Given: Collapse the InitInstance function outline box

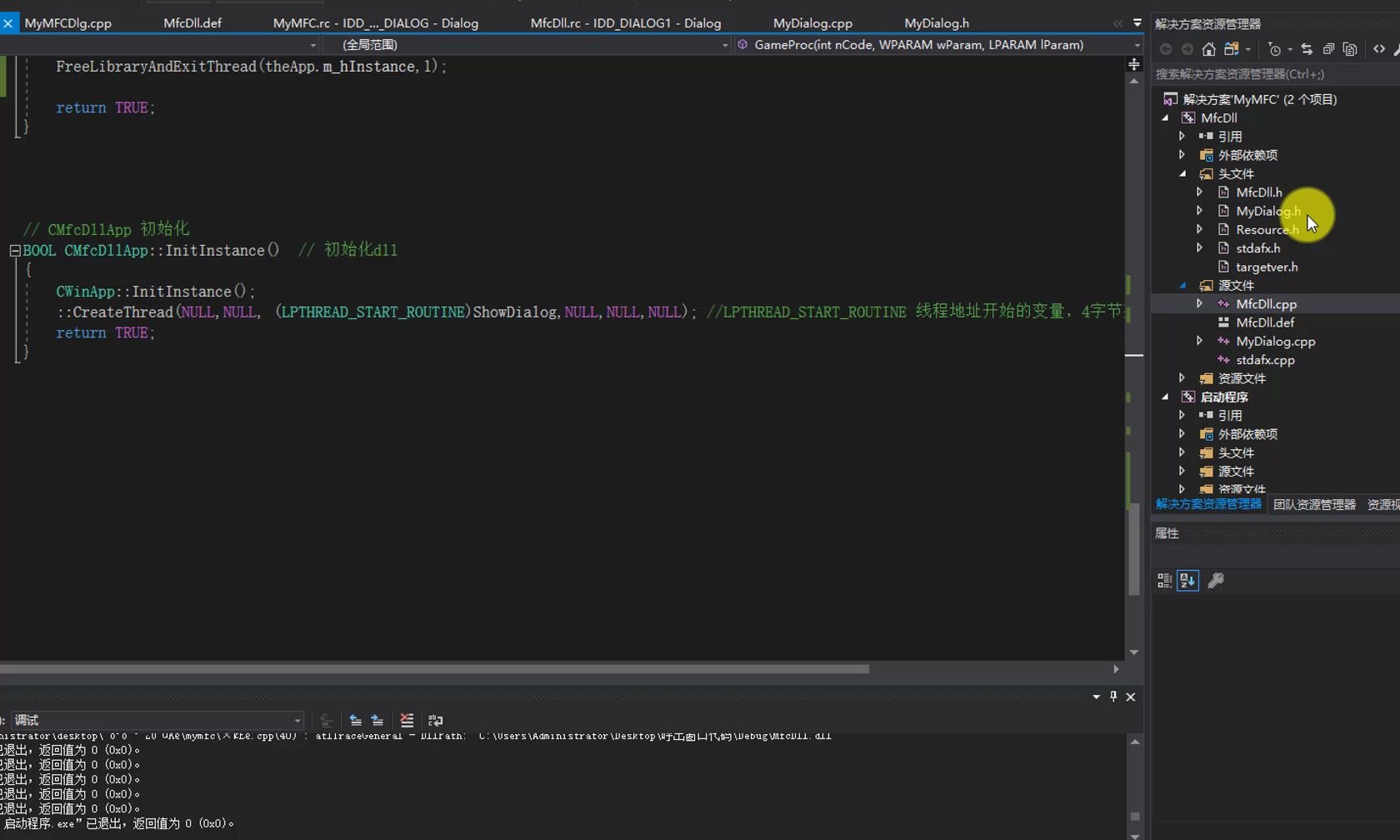Looking at the screenshot, I should point(15,250).
